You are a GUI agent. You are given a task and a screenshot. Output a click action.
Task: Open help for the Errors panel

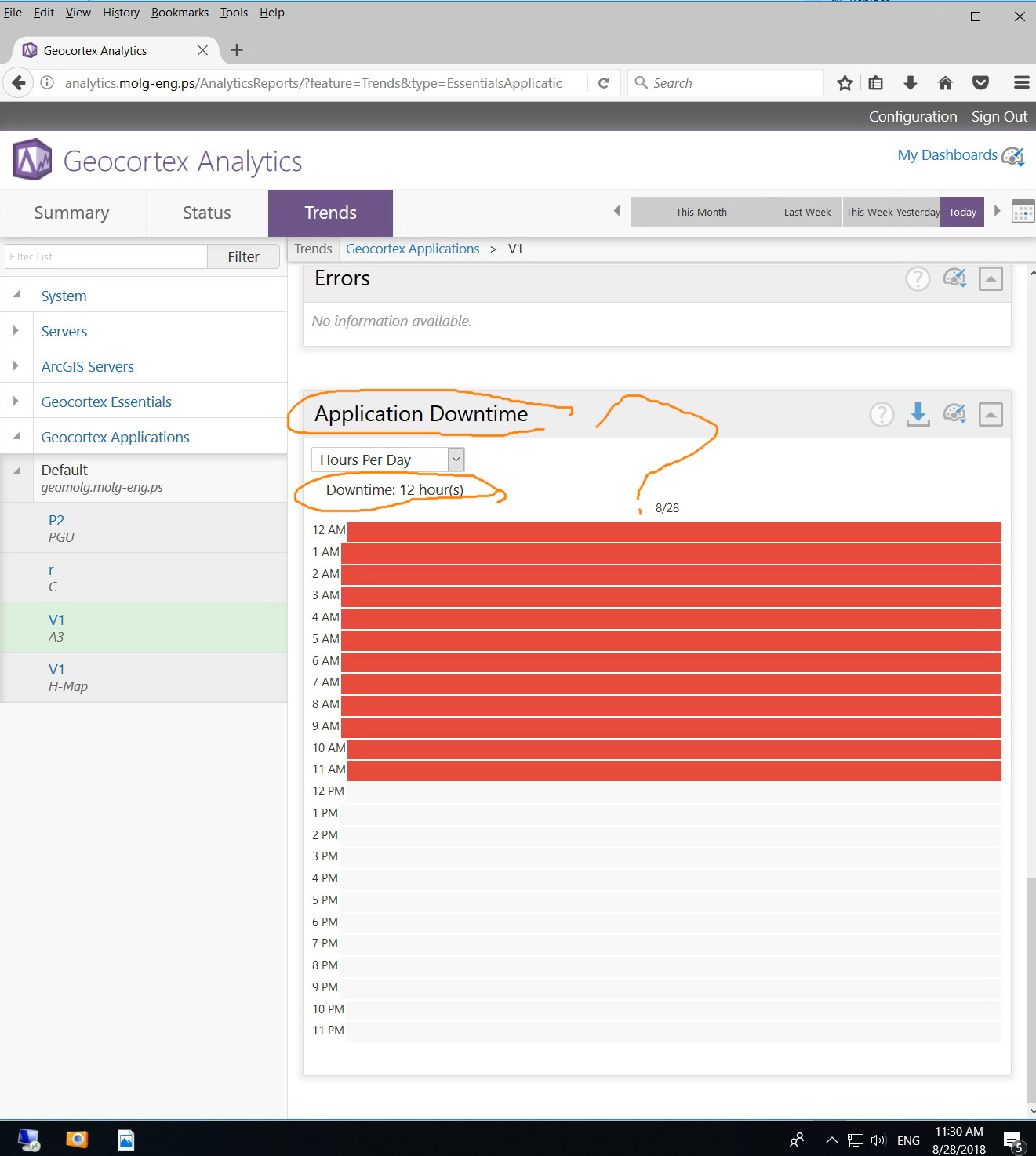[918, 278]
